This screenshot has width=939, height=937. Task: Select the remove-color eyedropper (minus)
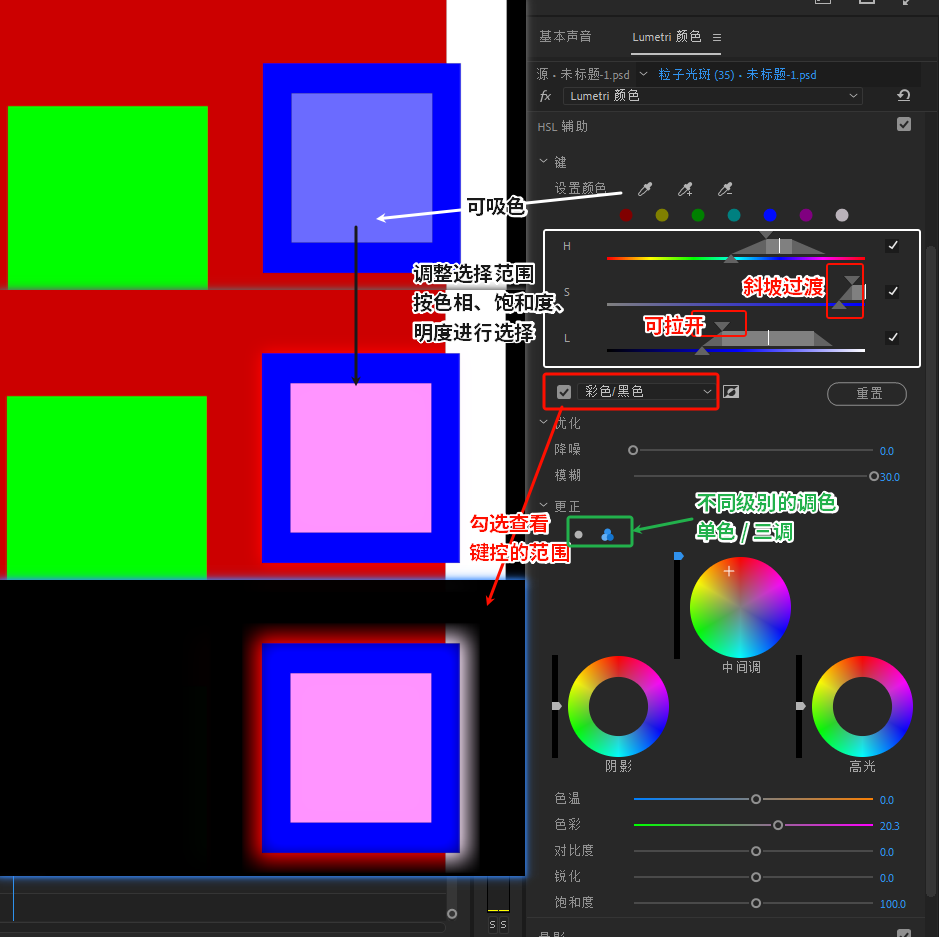(725, 189)
